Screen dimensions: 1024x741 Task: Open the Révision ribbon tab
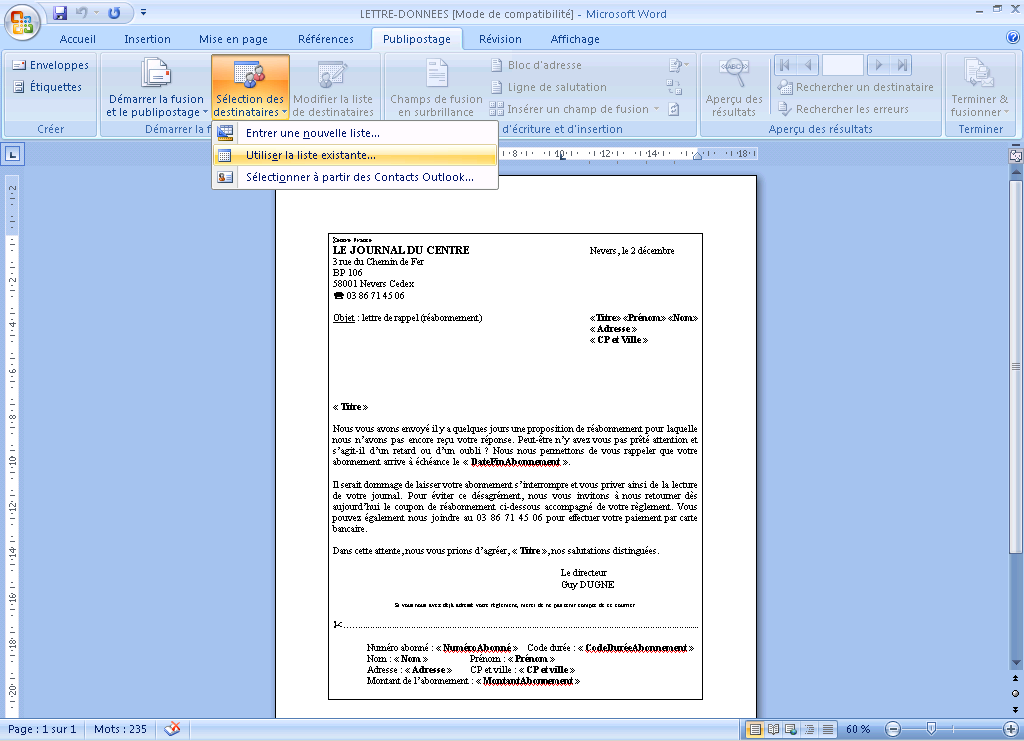(500, 39)
